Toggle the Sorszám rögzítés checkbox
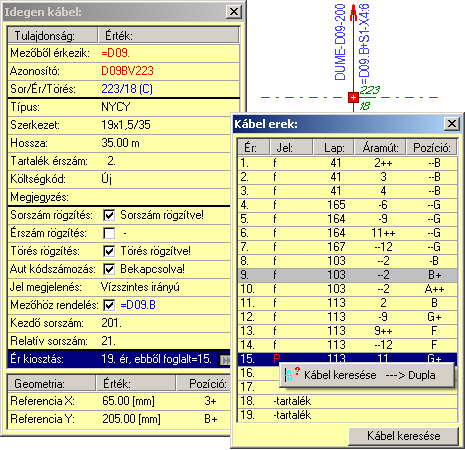Screen dimensions: 465x450 click(109, 215)
